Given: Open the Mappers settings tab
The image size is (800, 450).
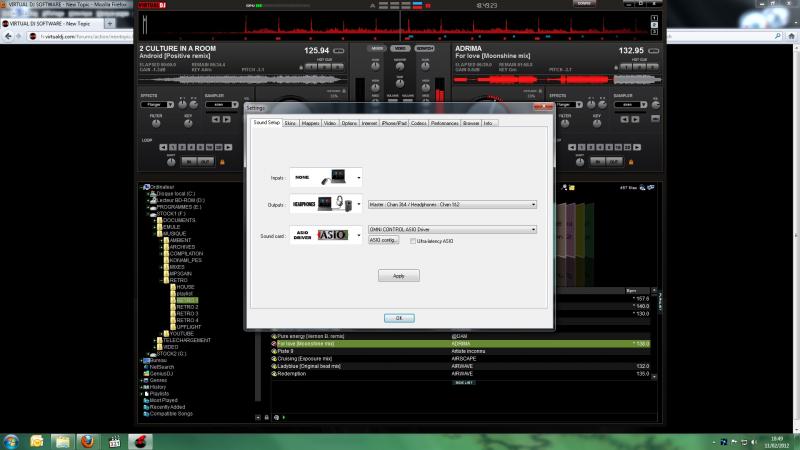Looking at the screenshot, I should pyautogui.click(x=311, y=123).
